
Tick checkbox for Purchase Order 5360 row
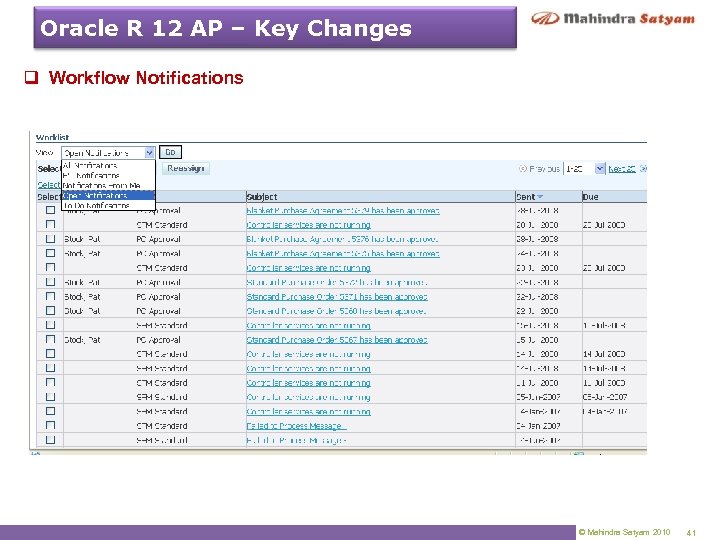click(51, 310)
